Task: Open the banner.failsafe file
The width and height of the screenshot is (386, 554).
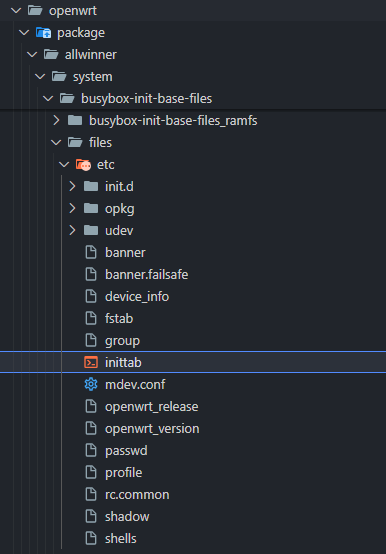Action: [147, 274]
